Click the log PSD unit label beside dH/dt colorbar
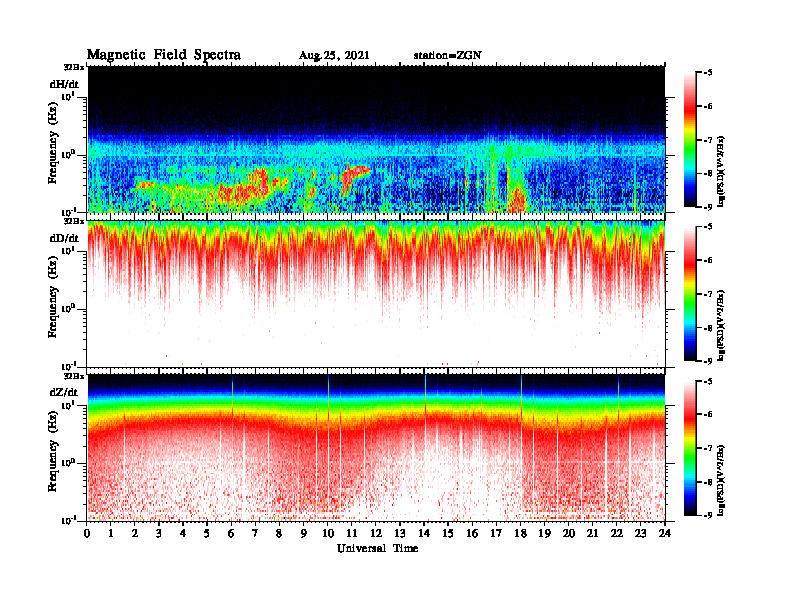The width and height of the screenshot is (792, 612). coord(721,171)
